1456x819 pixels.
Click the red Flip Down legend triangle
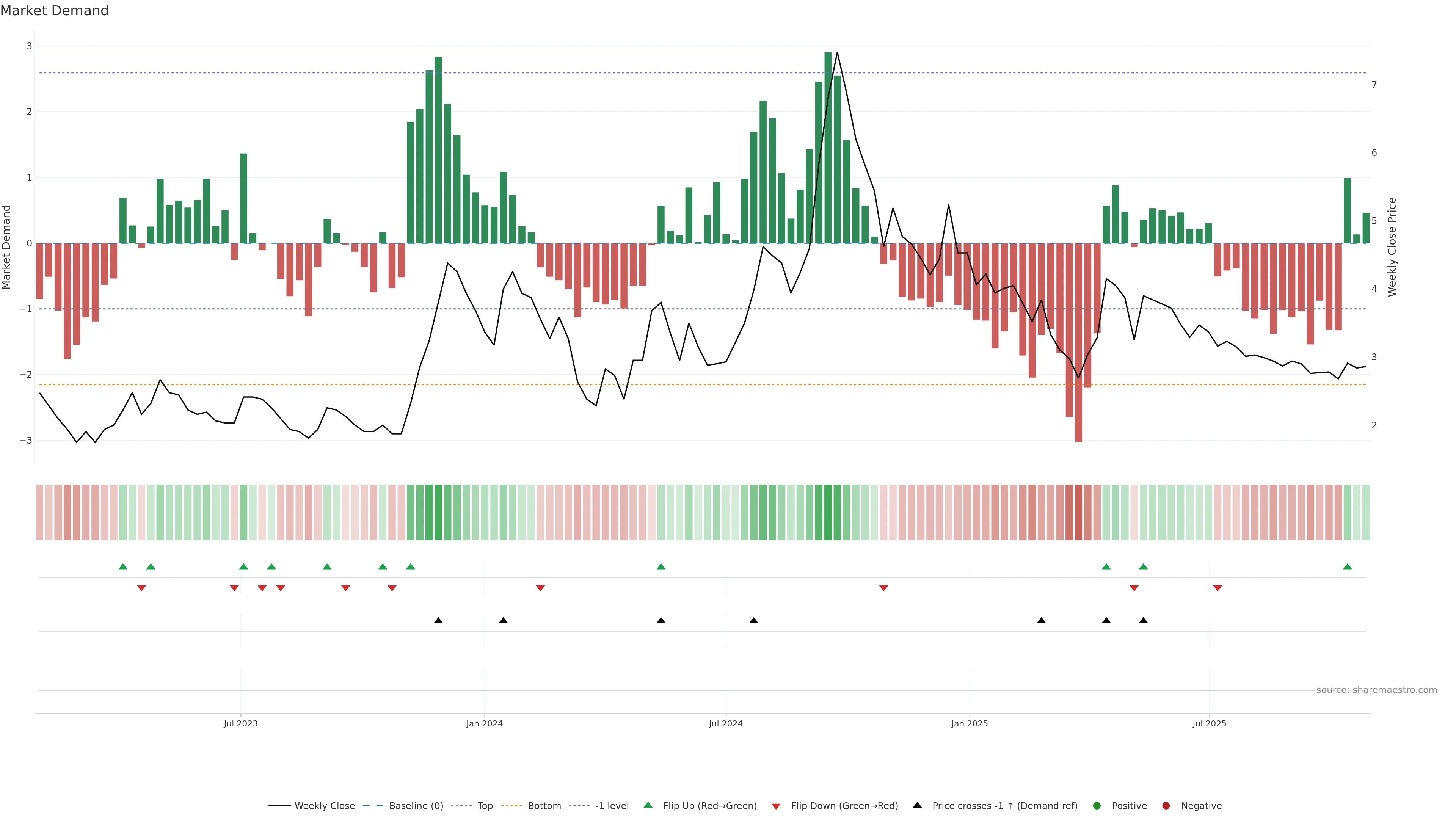pyautogui.click(x=776, y=806)
